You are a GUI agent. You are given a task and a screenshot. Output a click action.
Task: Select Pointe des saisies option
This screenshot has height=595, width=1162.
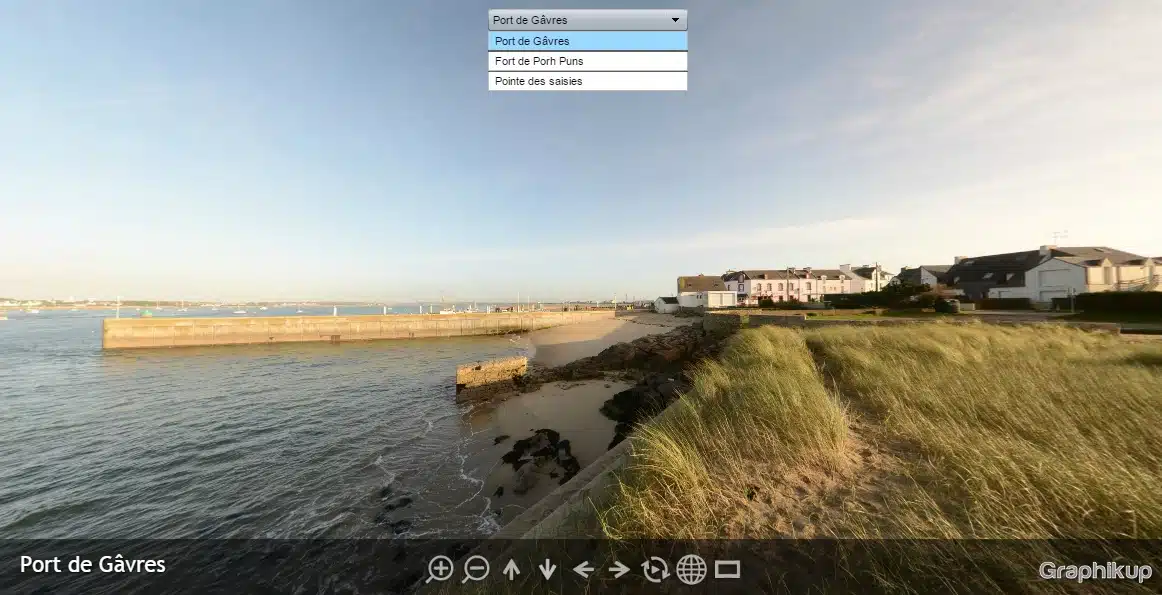(587, 81)
